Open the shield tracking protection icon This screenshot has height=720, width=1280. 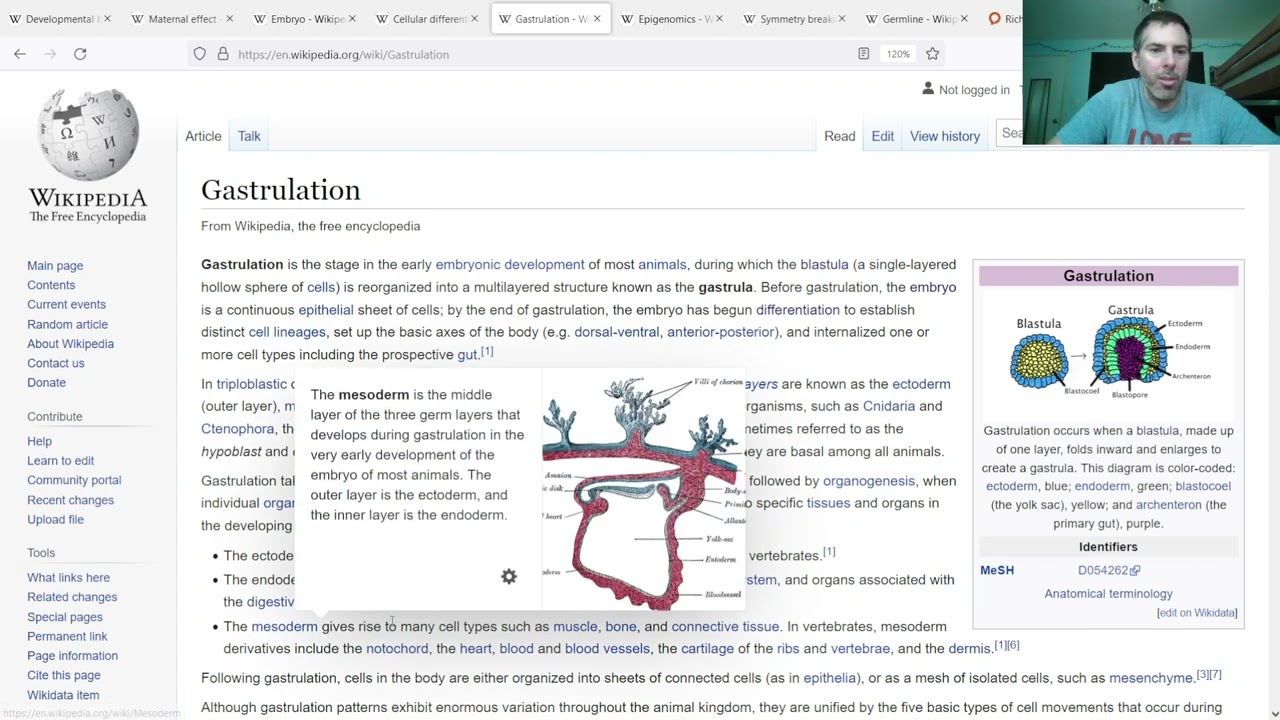pos(200,54)
